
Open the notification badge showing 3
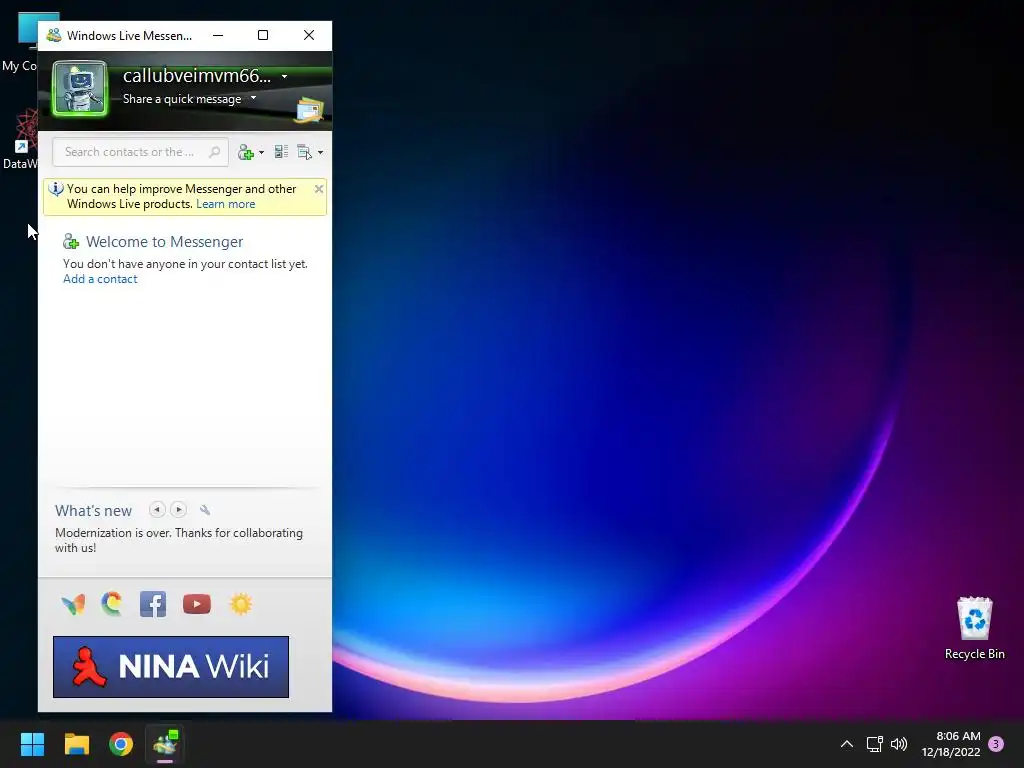point(996,744)
